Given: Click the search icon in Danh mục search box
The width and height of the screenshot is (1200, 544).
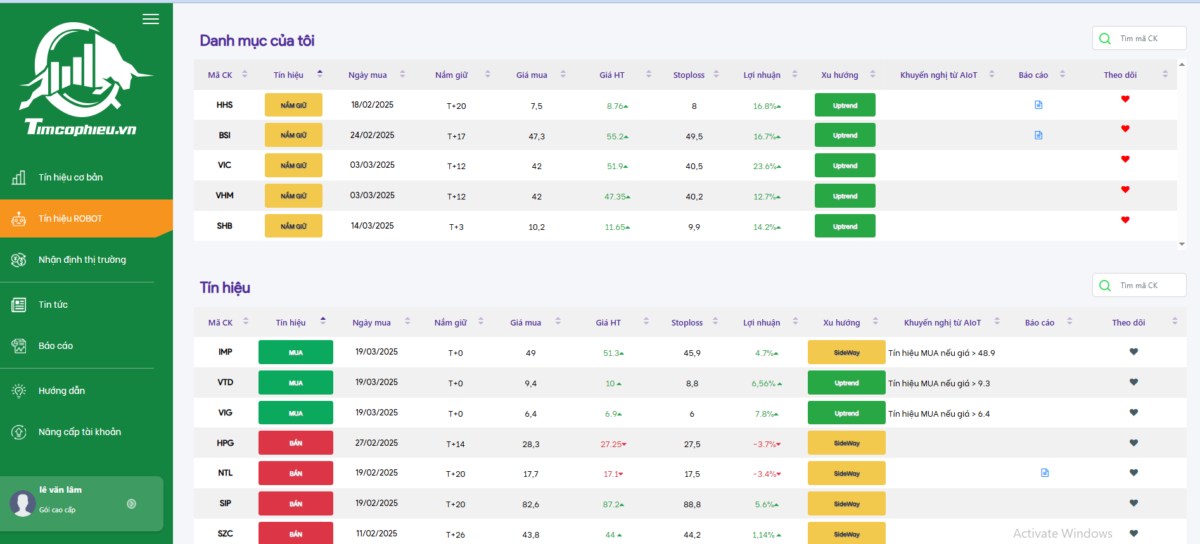Looking at the screenshot, I should 1105,39.
